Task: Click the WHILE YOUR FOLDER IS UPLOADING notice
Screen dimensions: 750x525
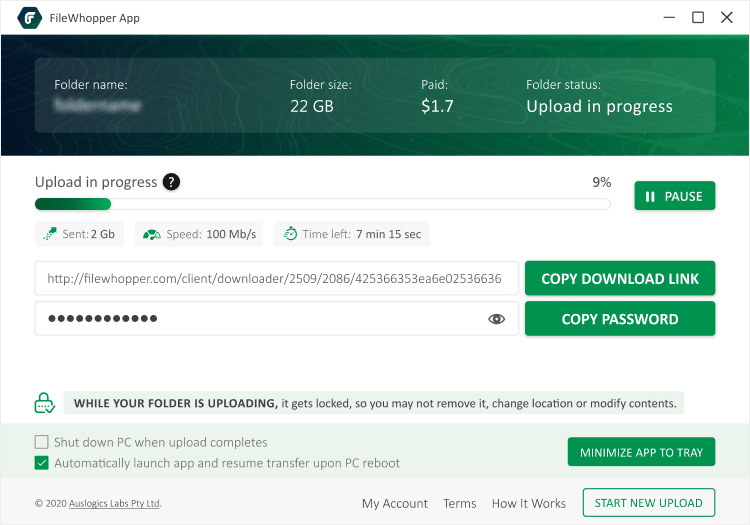Action: [374, 403]
